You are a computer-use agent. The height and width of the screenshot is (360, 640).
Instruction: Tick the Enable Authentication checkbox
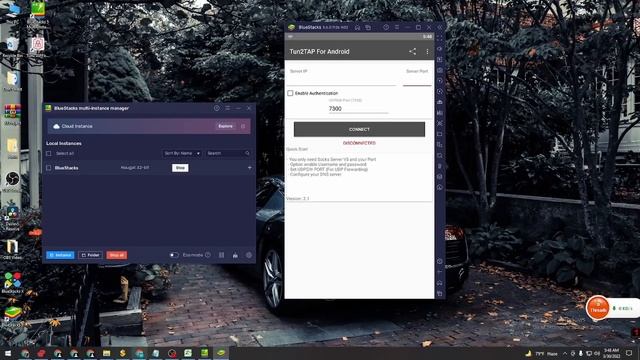(x=290, y=93)
